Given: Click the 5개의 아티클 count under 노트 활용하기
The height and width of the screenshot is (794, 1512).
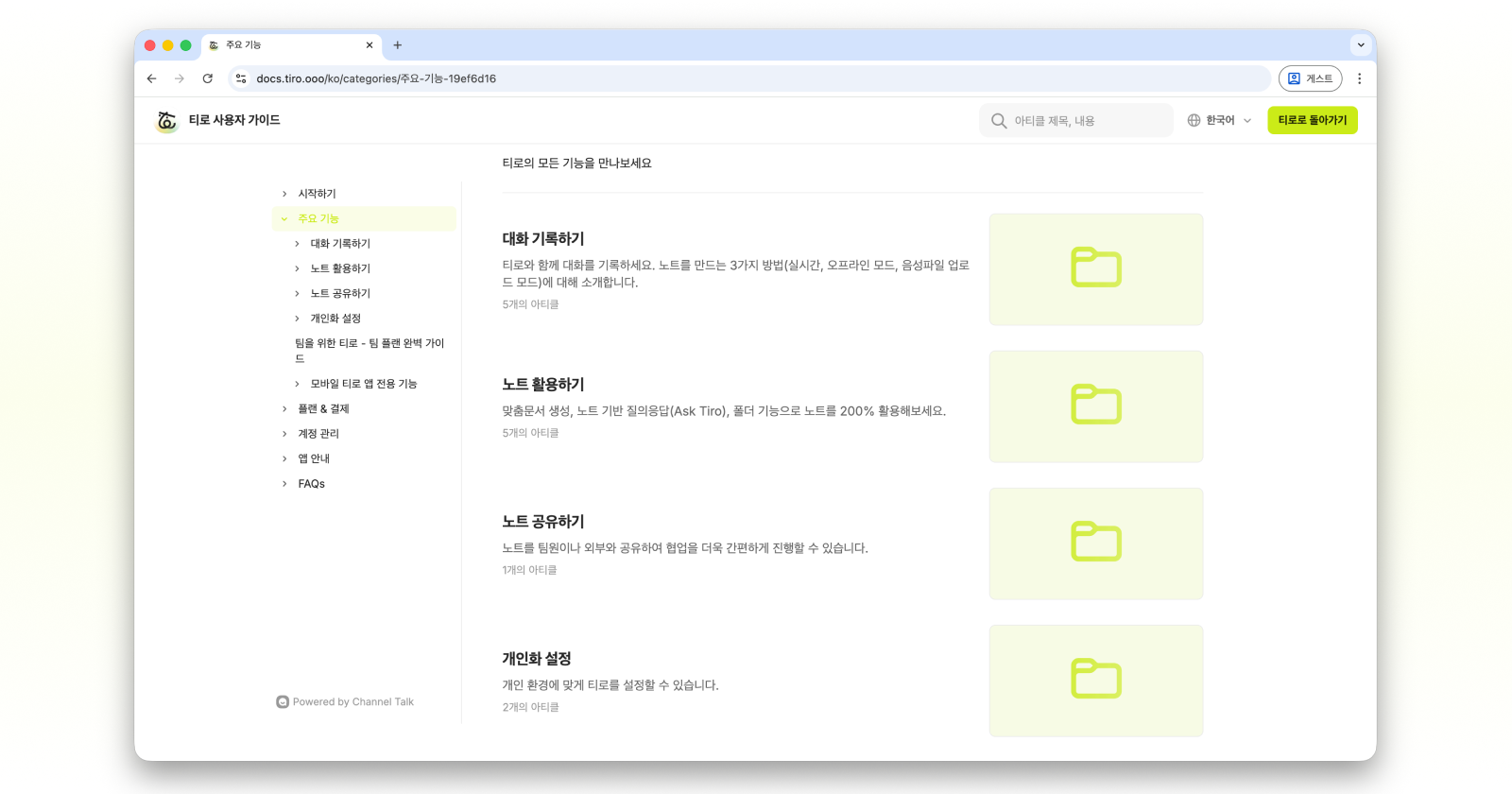Looking at the screenshot, I should point(531,433).
